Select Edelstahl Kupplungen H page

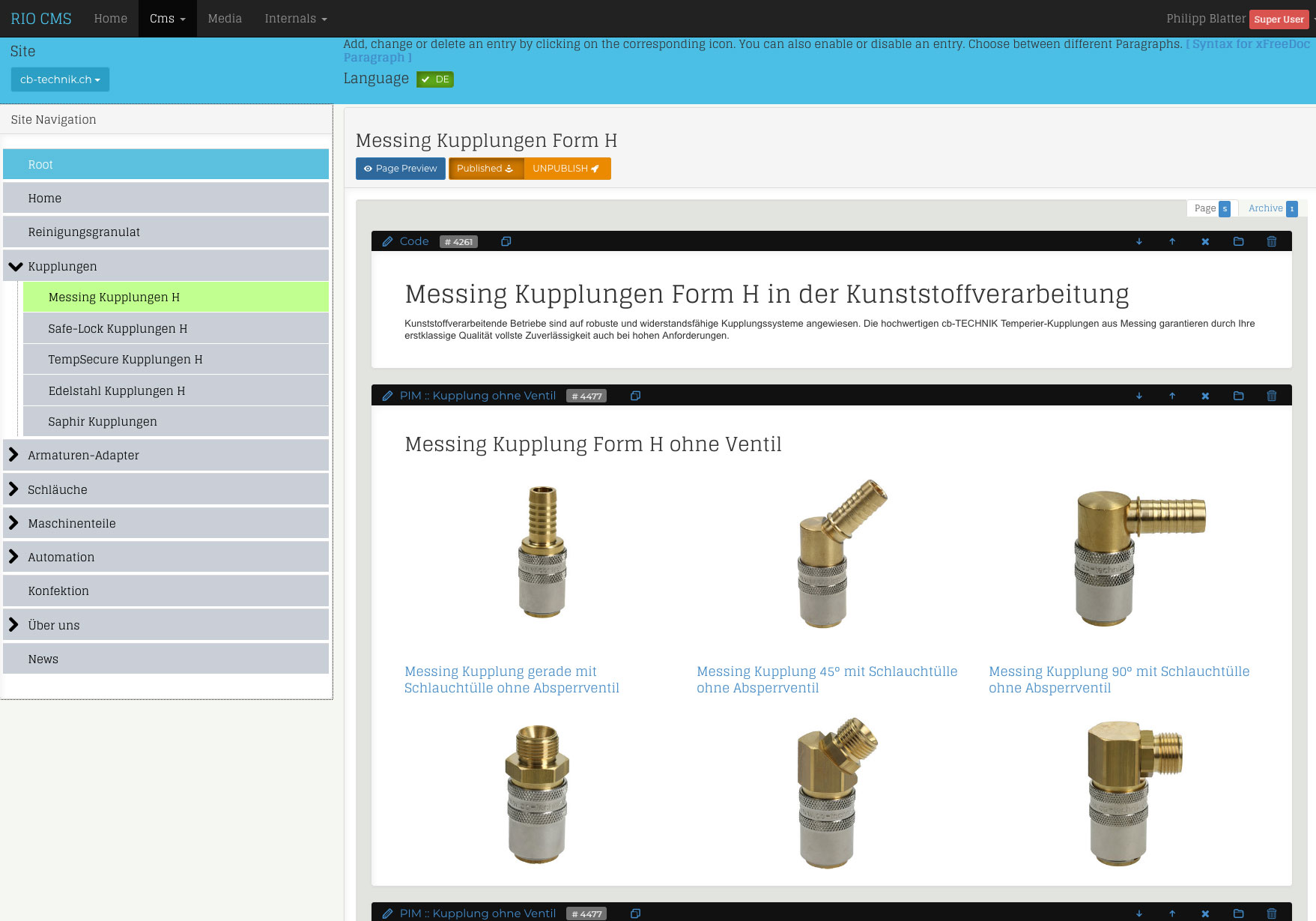tap(176, 390)
